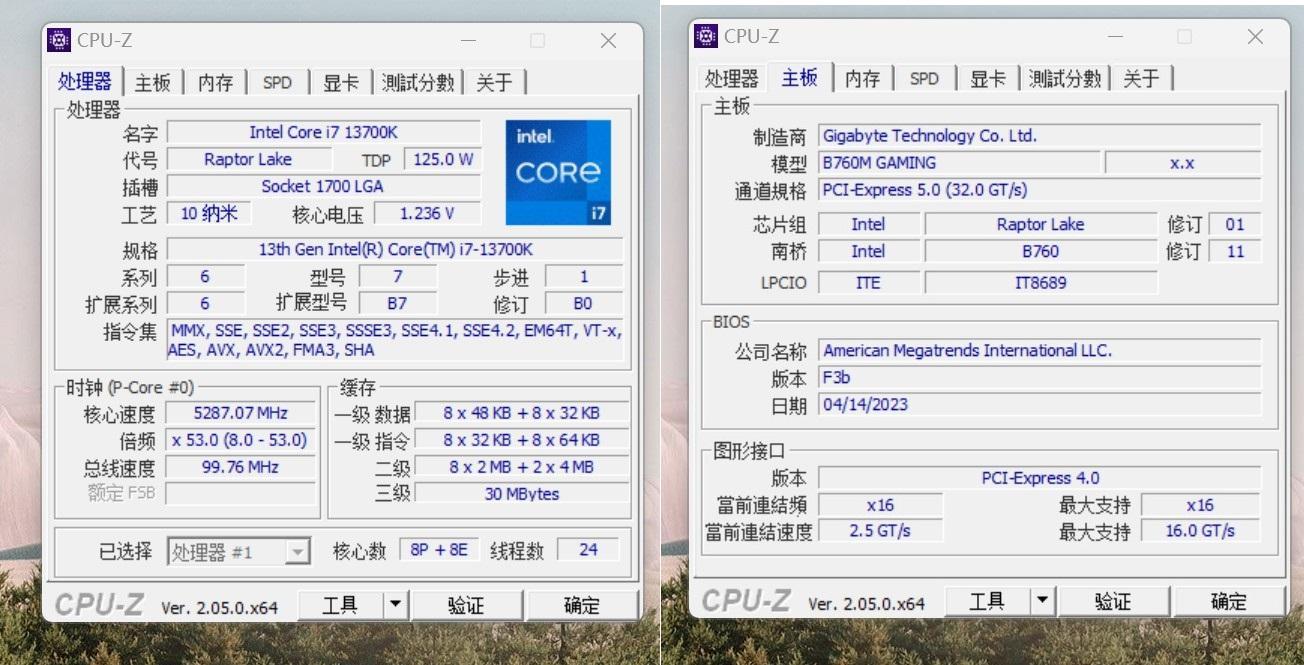This screenshot has height=665, width=1304.
Task: Open 关于 tab in the right window
Action: (x=1141, y=78)
